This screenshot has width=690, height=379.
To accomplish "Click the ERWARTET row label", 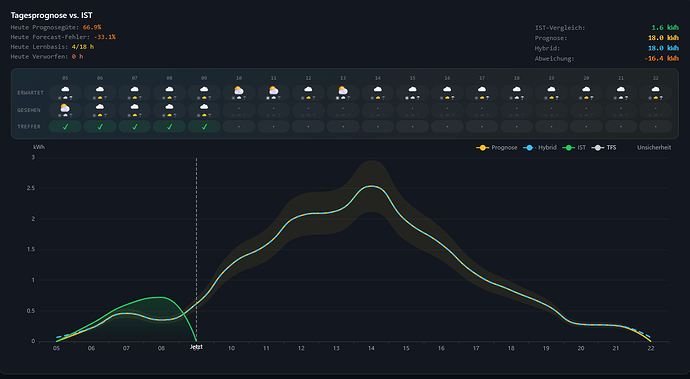I will (30, 93).
